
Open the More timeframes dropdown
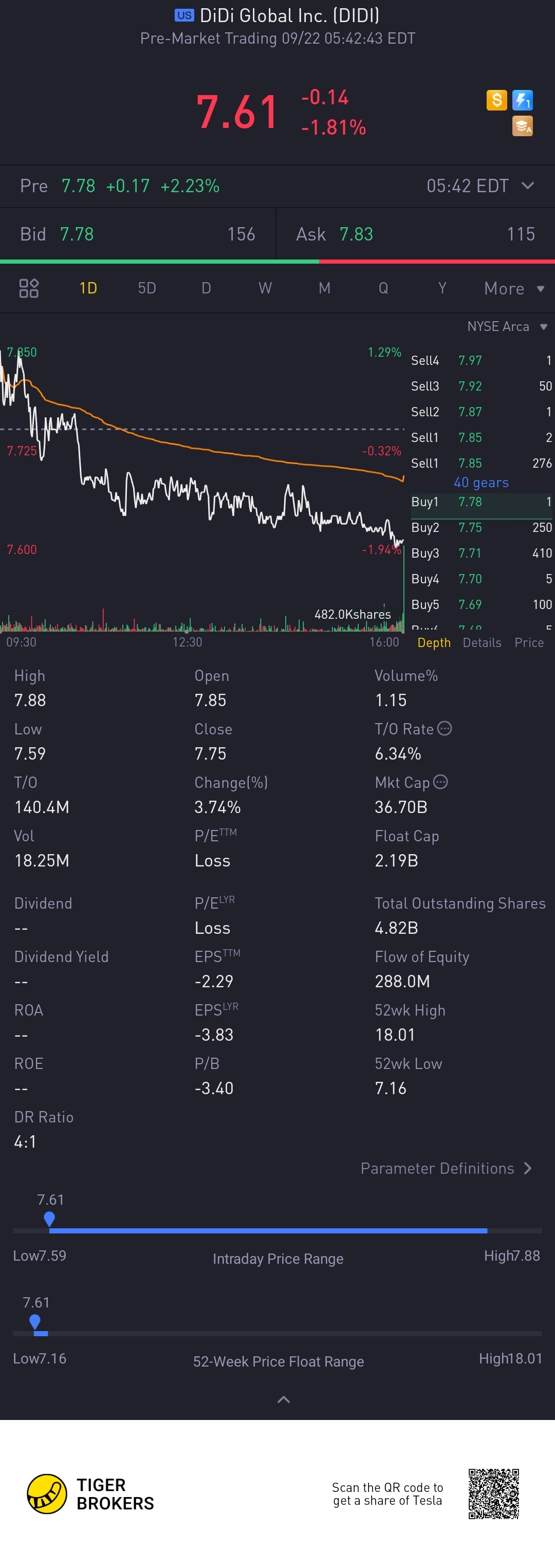tap(513, 288)
